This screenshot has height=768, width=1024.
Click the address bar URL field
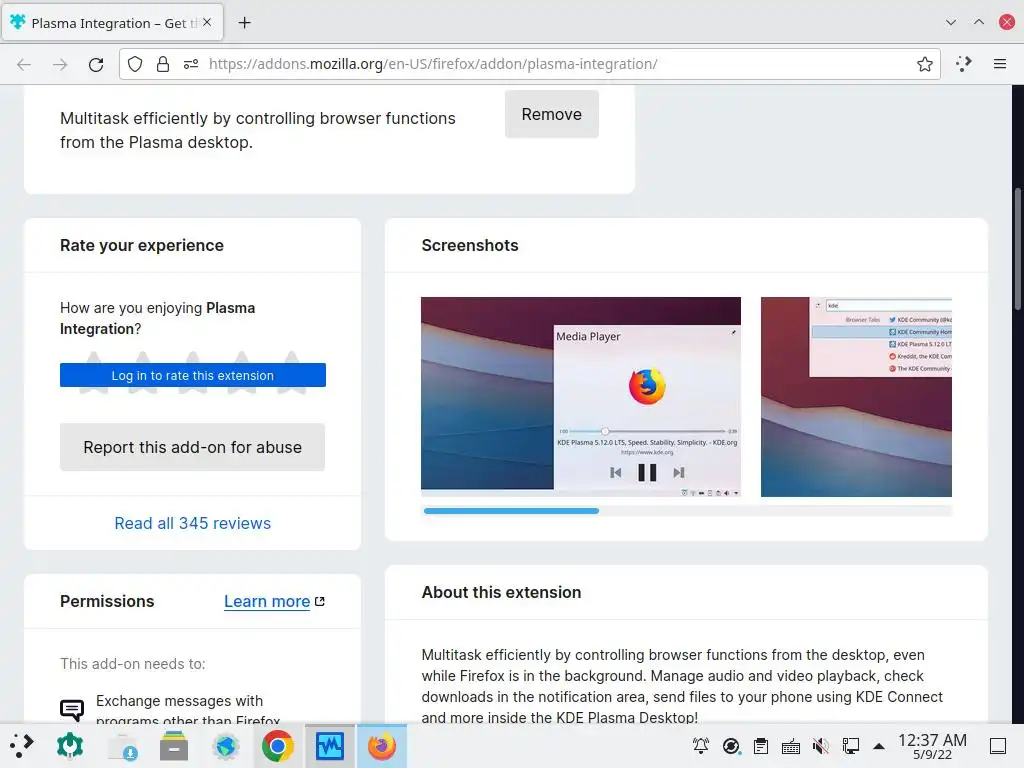tap(530, 64)
